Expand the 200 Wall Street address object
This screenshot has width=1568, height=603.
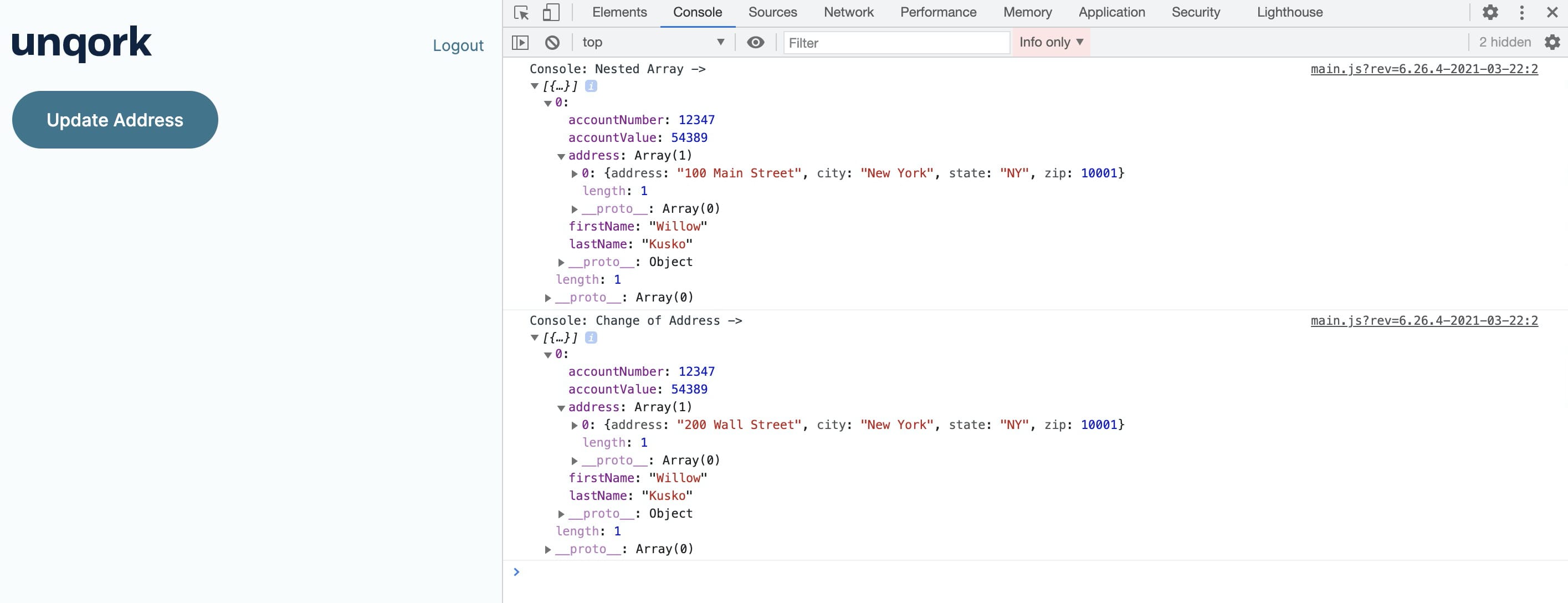click(x=574, y=425)
